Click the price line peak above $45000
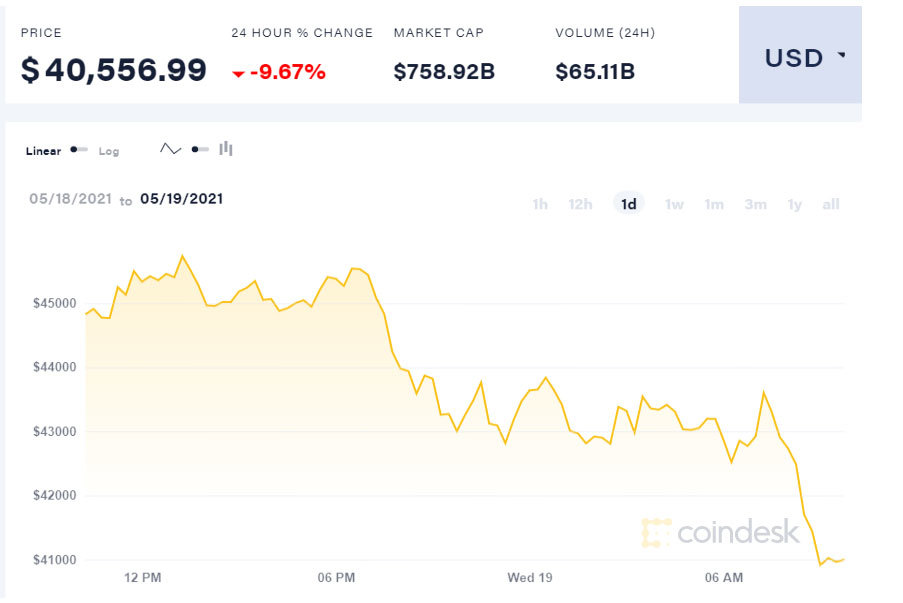 coord(182,256)
